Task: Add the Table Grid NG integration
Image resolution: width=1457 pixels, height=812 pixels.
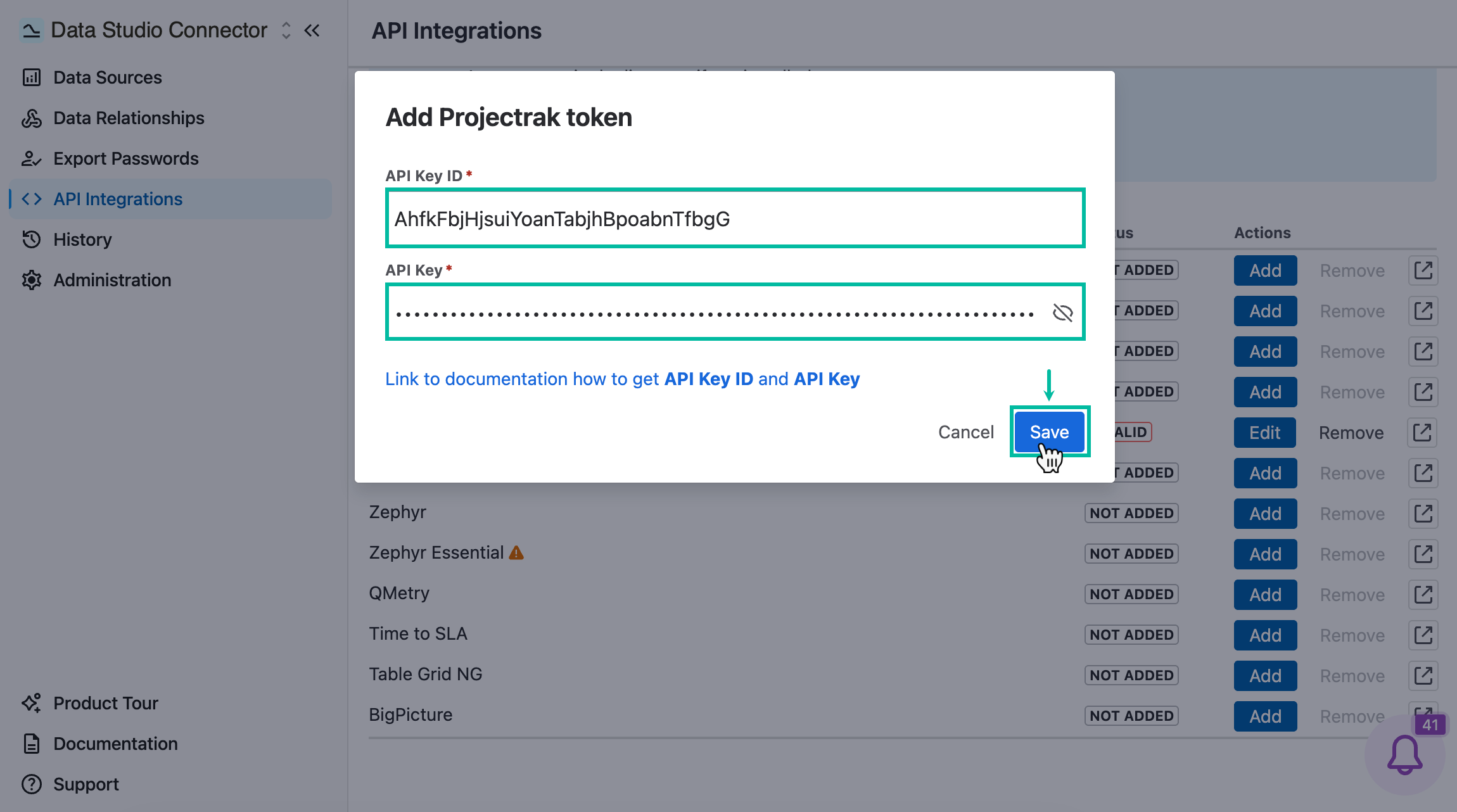Action: point(1265,676)
